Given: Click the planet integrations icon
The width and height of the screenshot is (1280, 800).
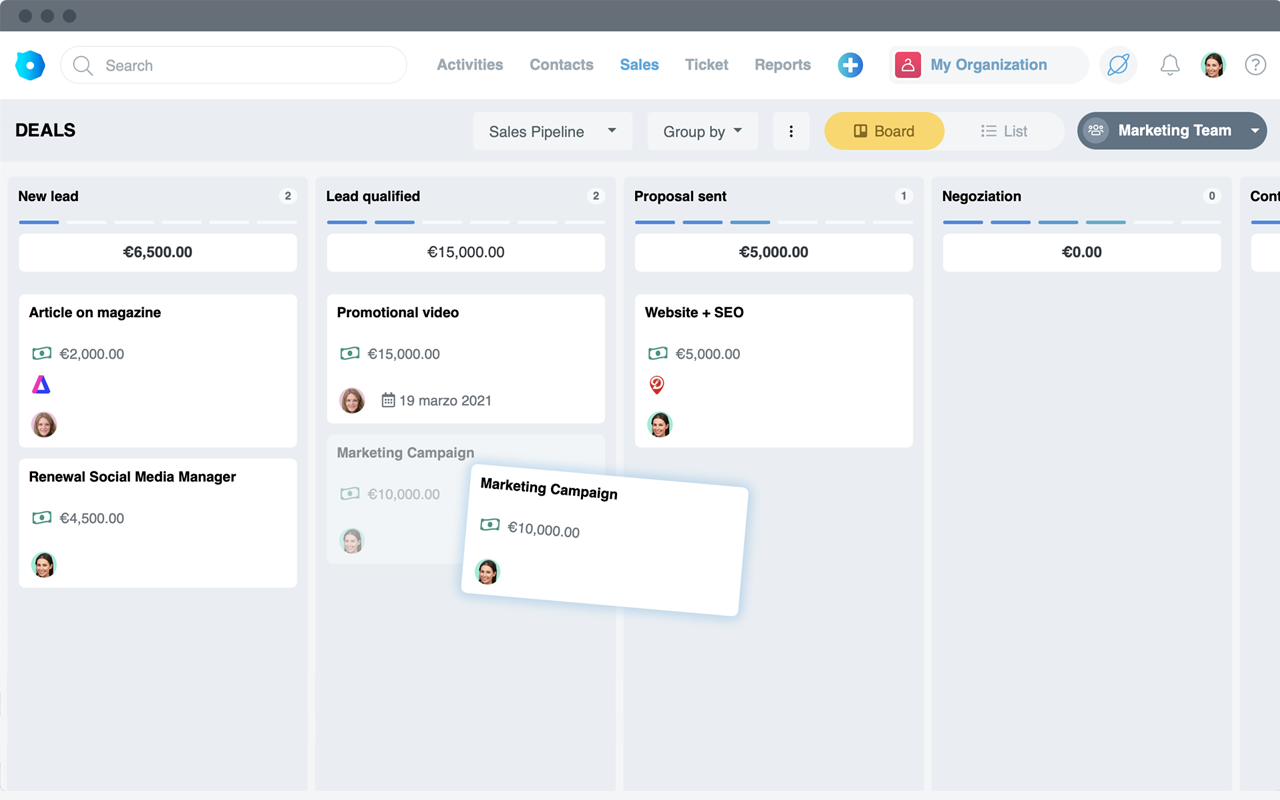Looking at the screenshot, I should point(1117,64).
